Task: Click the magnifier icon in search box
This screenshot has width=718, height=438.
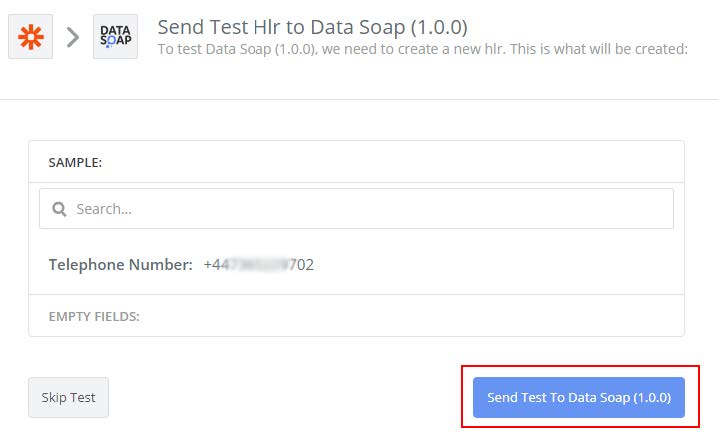Action: 59,209
